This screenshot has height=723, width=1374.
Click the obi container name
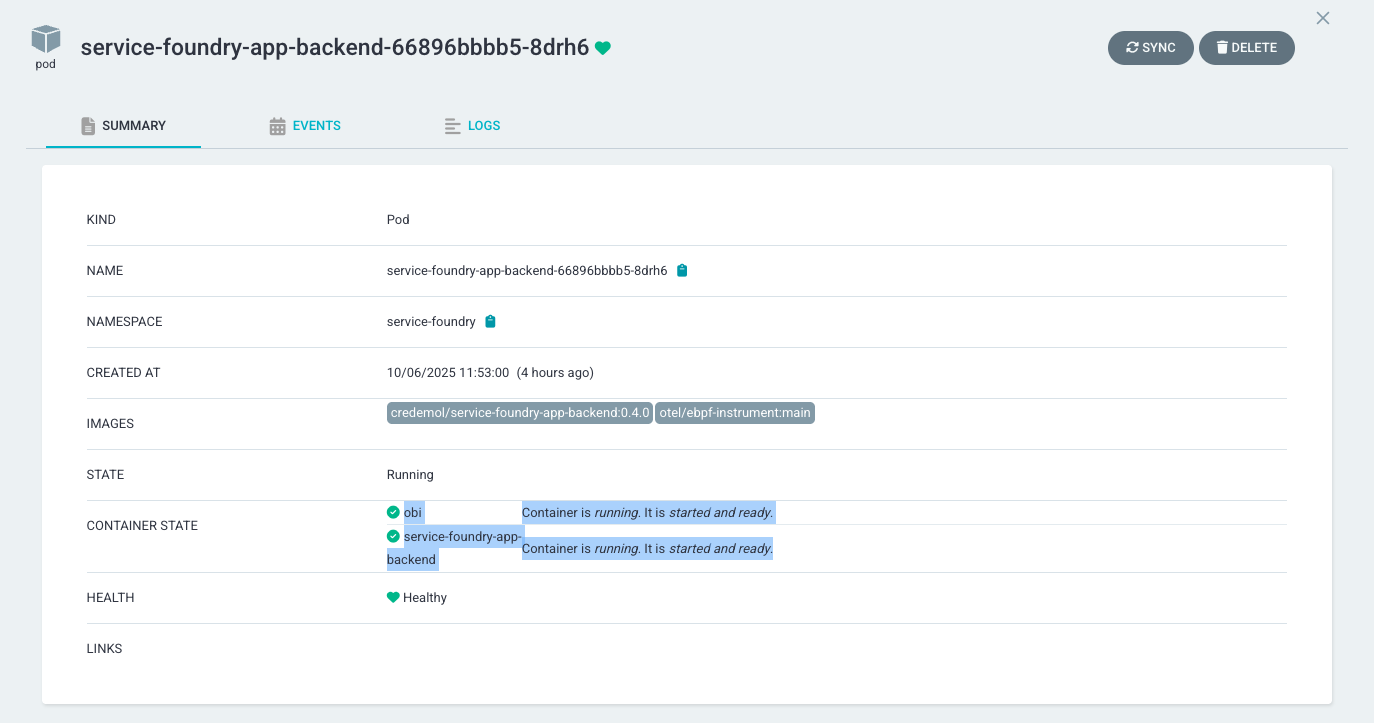[x=413, y=512]
